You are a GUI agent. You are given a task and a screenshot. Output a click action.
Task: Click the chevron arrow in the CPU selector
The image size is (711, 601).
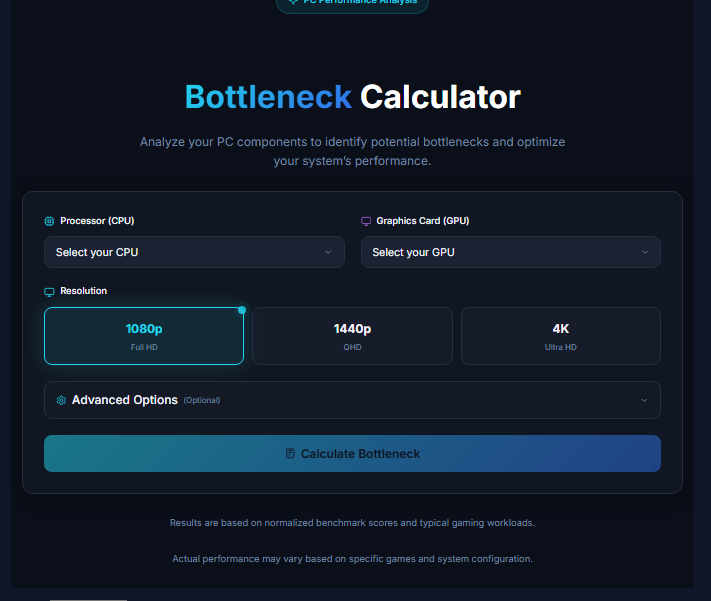tap(328, 252)
